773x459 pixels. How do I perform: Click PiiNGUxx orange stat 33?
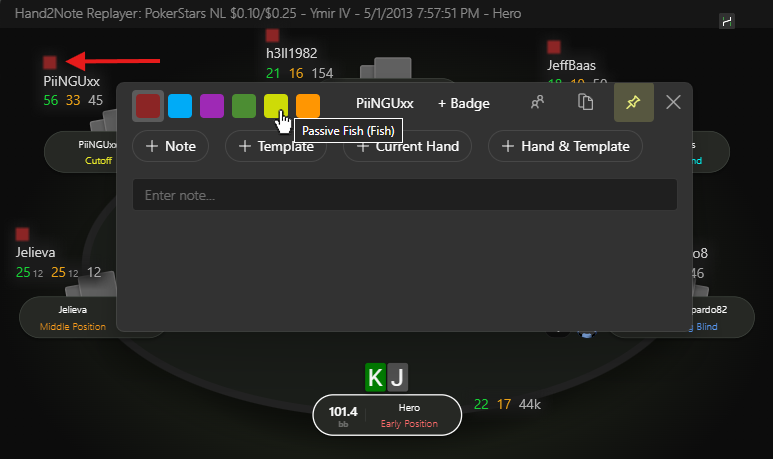(x=73, y=101)
